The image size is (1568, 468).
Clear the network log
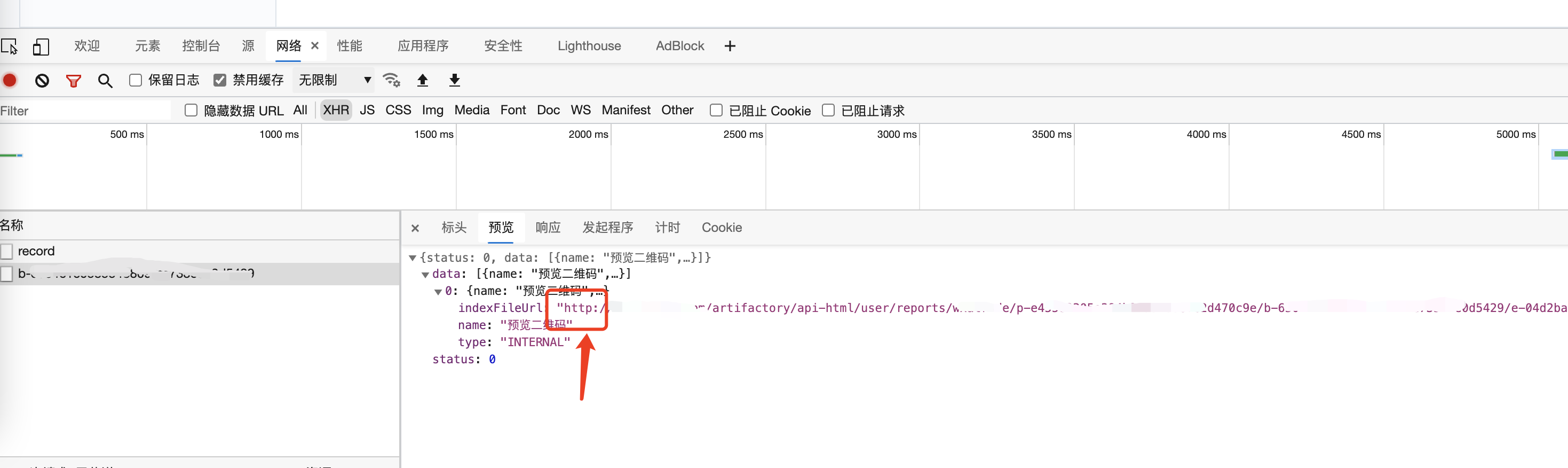[42, 81]
